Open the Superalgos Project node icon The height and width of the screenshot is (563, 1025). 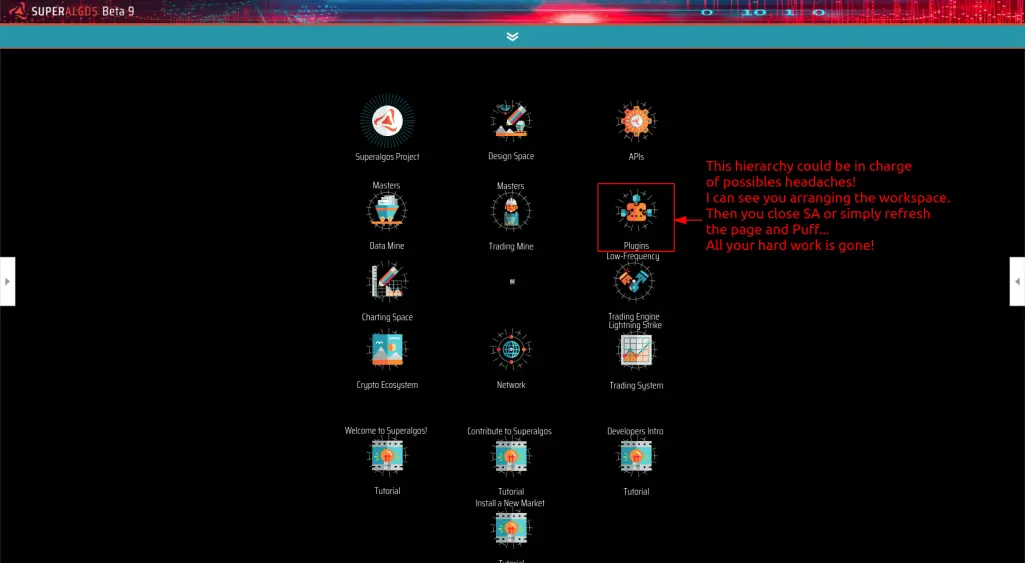tap(387, 121)
